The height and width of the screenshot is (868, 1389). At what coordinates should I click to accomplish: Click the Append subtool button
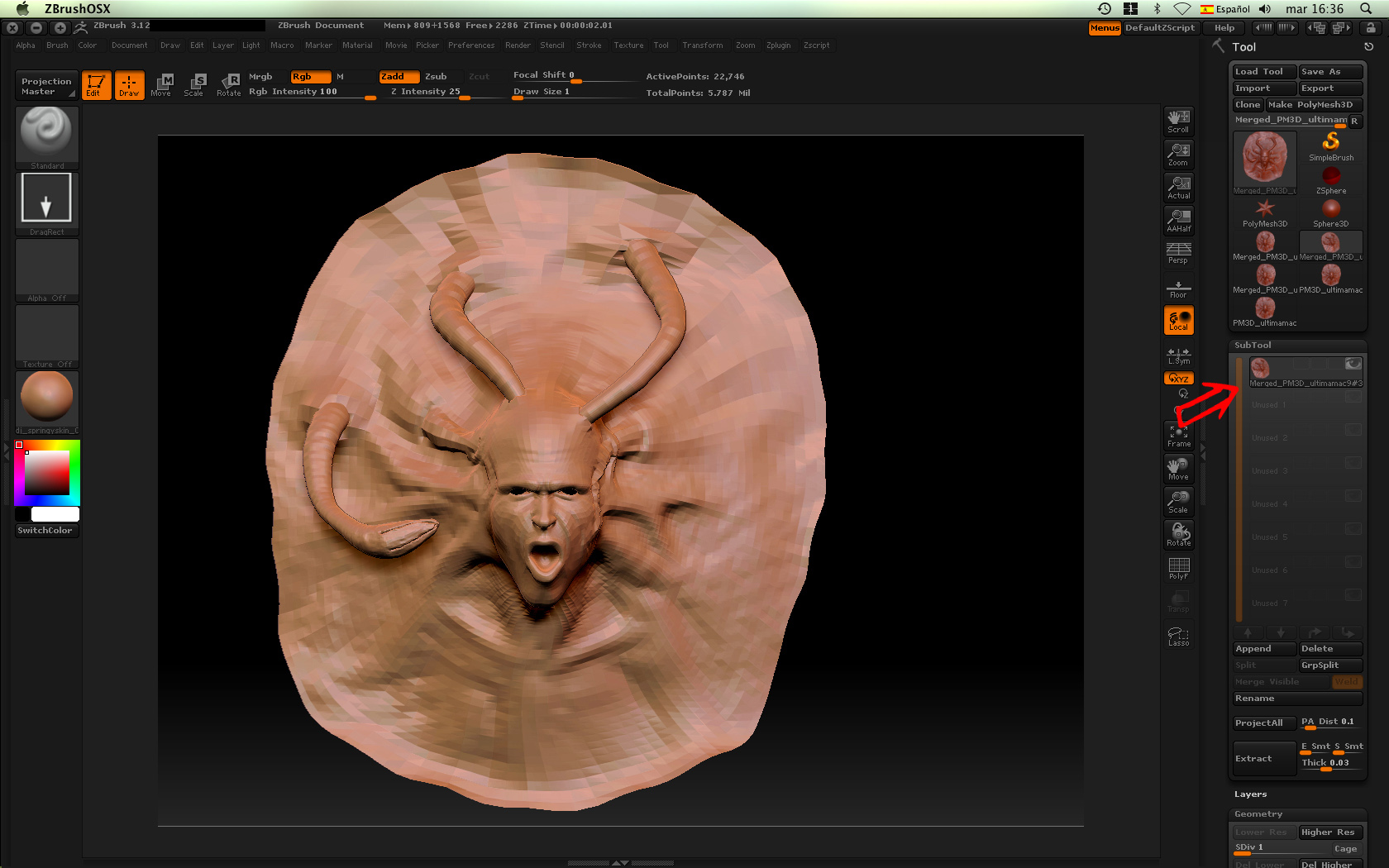point(1263,649)
